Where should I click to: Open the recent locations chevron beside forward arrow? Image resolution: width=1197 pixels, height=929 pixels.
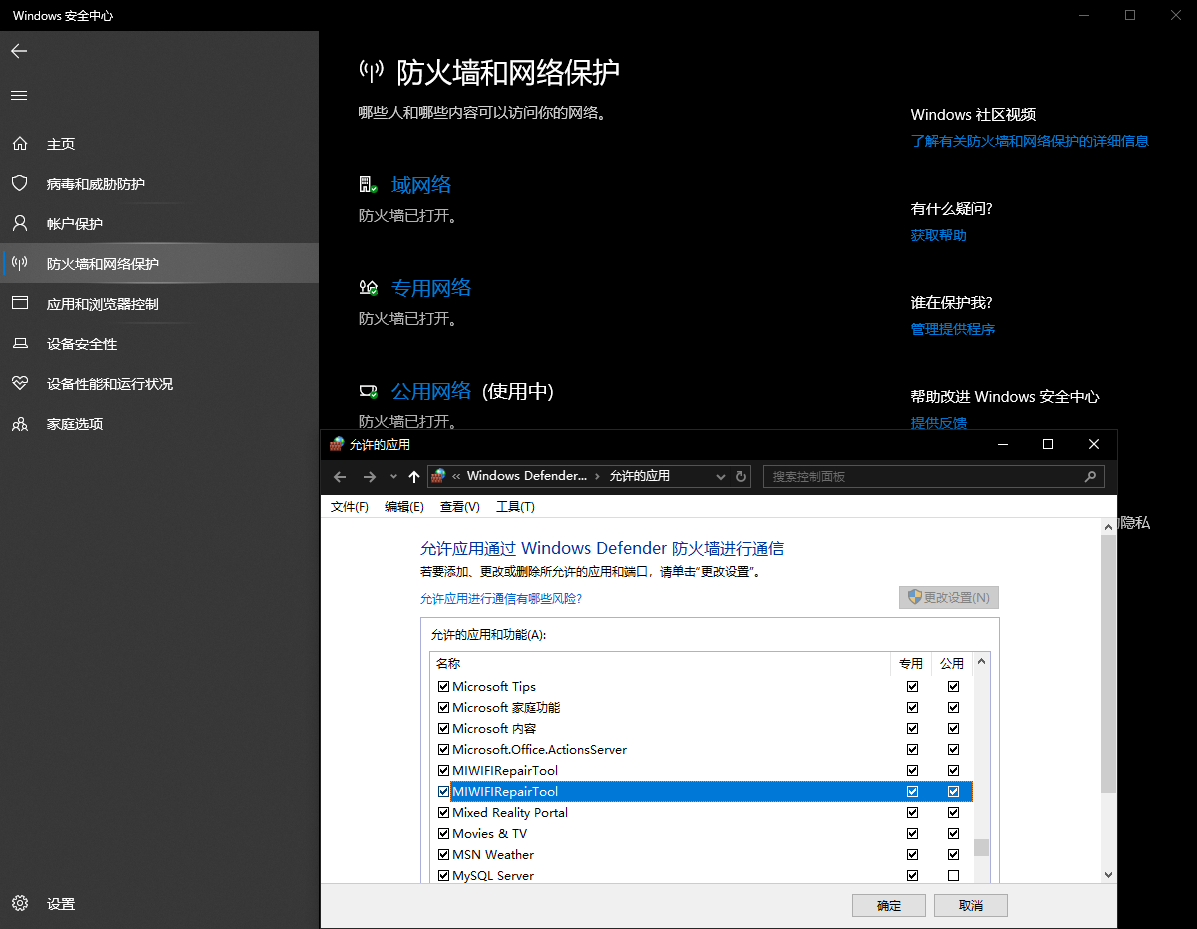[394, 476]
